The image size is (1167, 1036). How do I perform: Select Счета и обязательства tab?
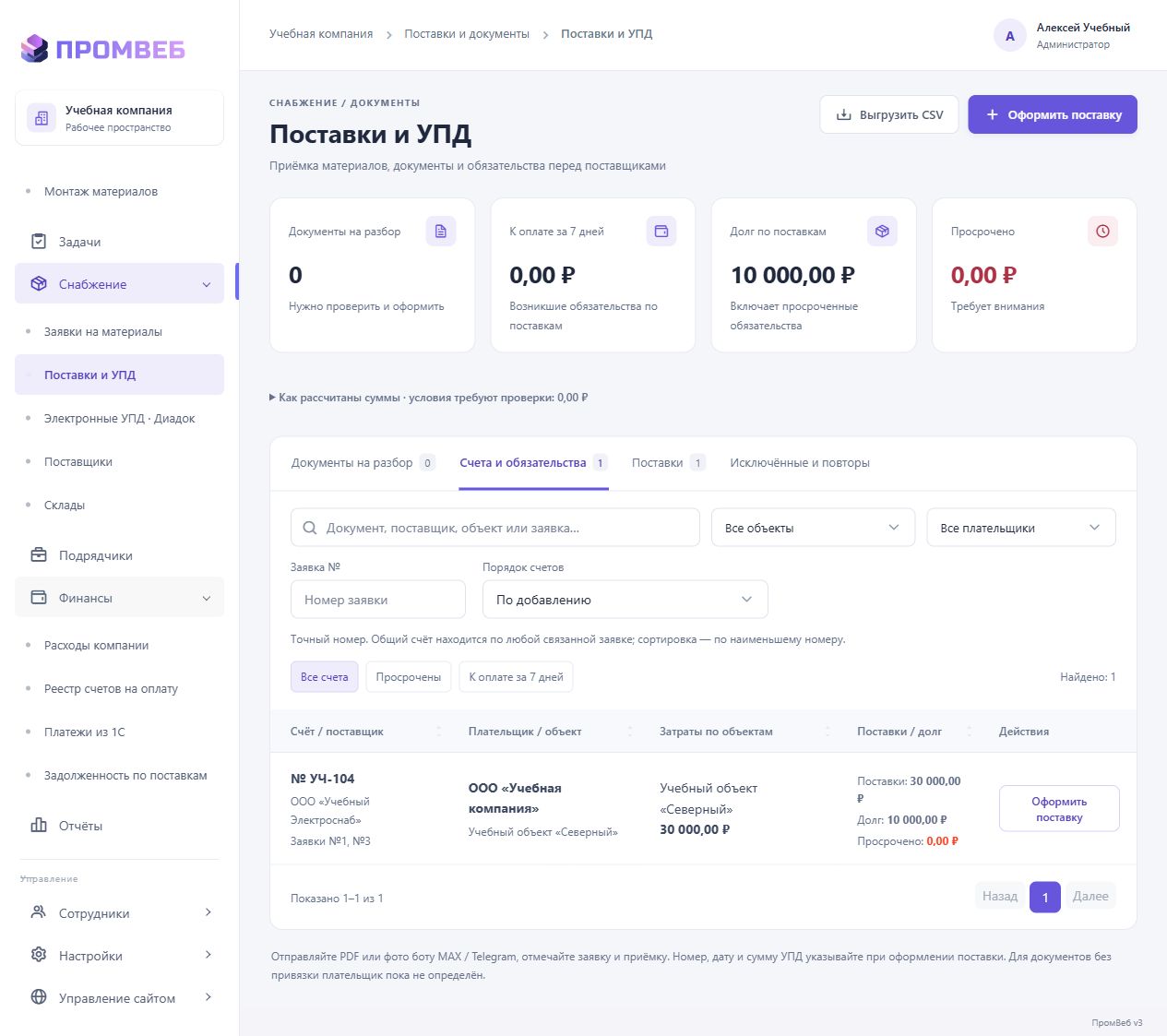pyautogui.click(x=533, y=463)
